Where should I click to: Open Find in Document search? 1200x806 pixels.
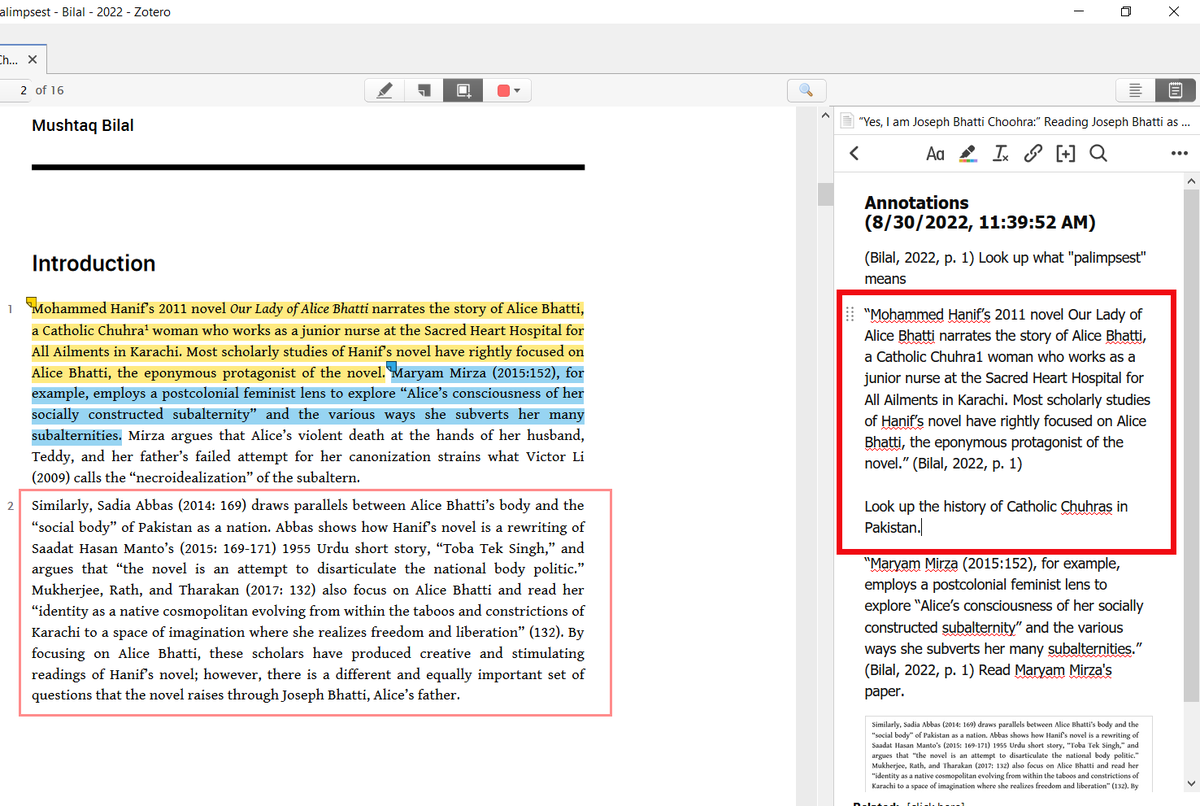click(x=806, y=90)
